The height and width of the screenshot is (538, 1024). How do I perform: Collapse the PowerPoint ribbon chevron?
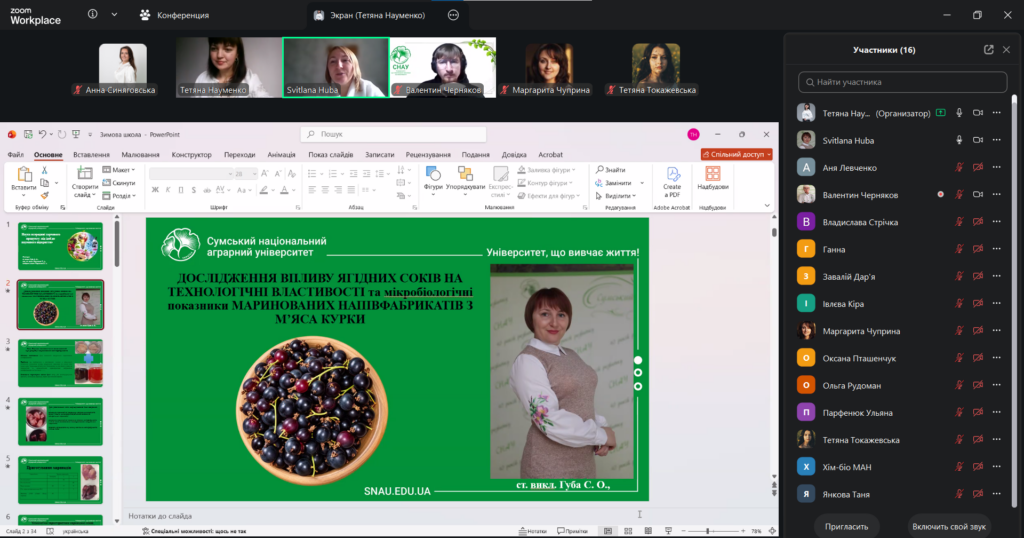[767, 206]
